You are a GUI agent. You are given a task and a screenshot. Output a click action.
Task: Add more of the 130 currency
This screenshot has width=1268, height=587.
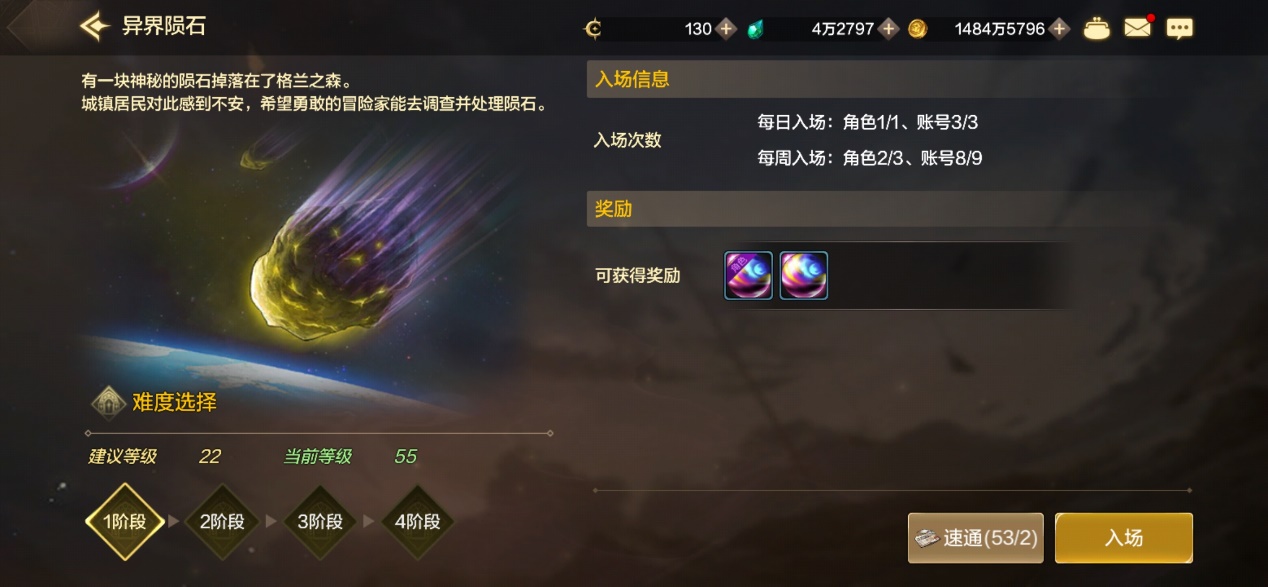click(x=727, y=29)
